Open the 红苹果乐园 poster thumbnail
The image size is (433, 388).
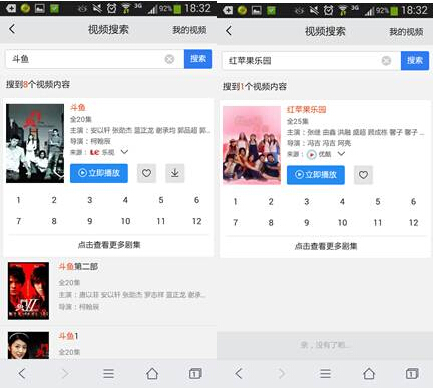coord(252,145)
